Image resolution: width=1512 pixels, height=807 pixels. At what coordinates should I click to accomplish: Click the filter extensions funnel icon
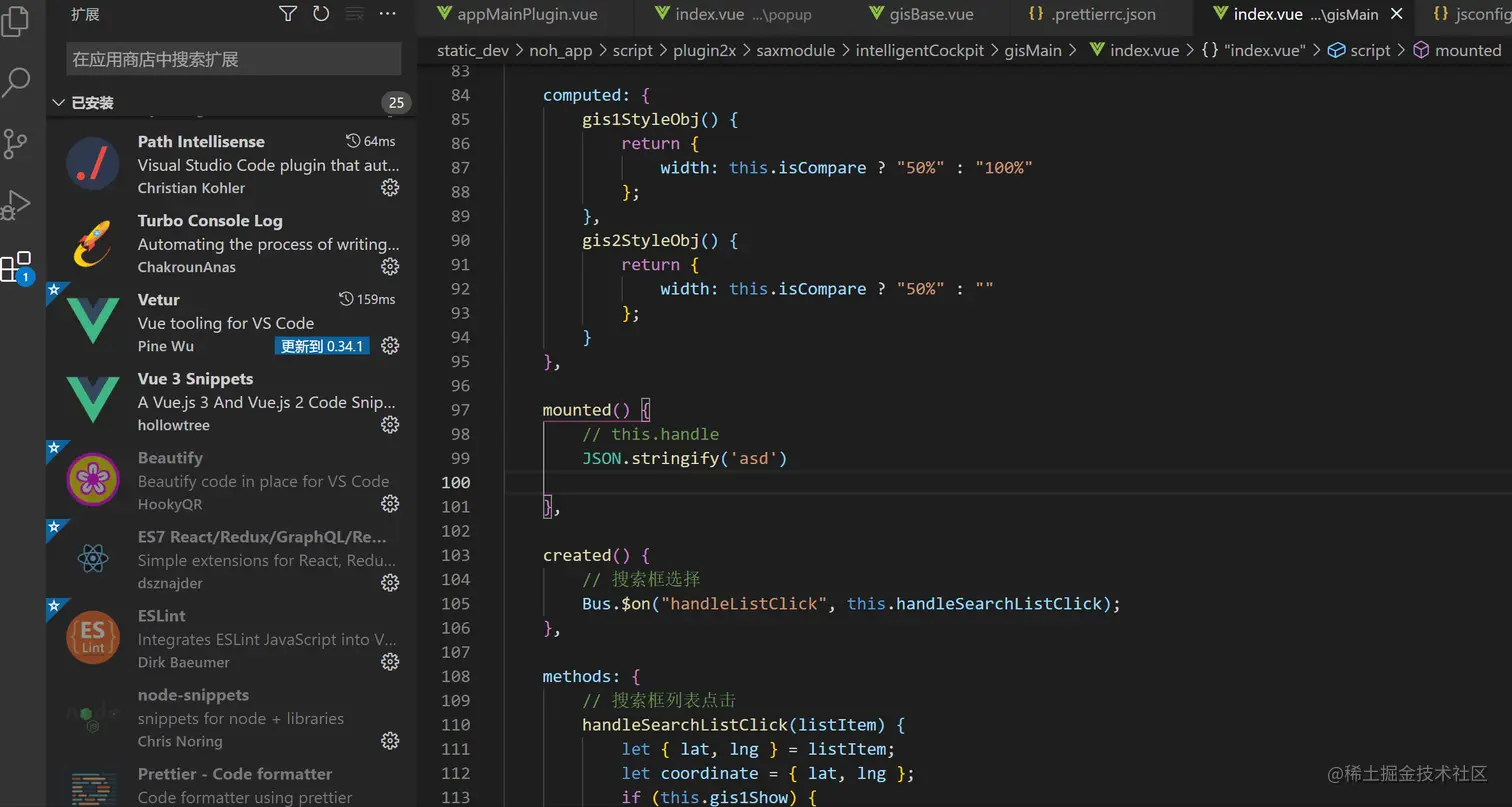288,13
